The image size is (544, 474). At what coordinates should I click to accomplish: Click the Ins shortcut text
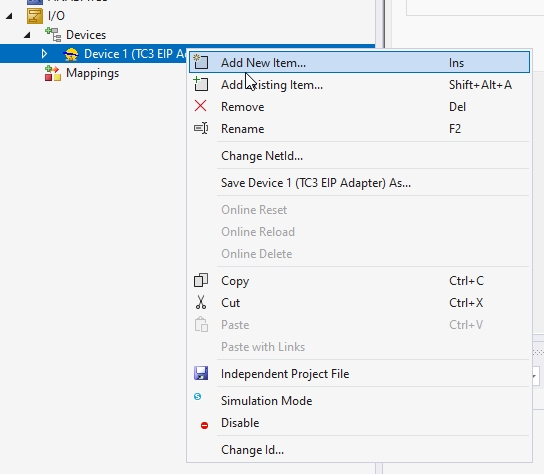(456, 63)
